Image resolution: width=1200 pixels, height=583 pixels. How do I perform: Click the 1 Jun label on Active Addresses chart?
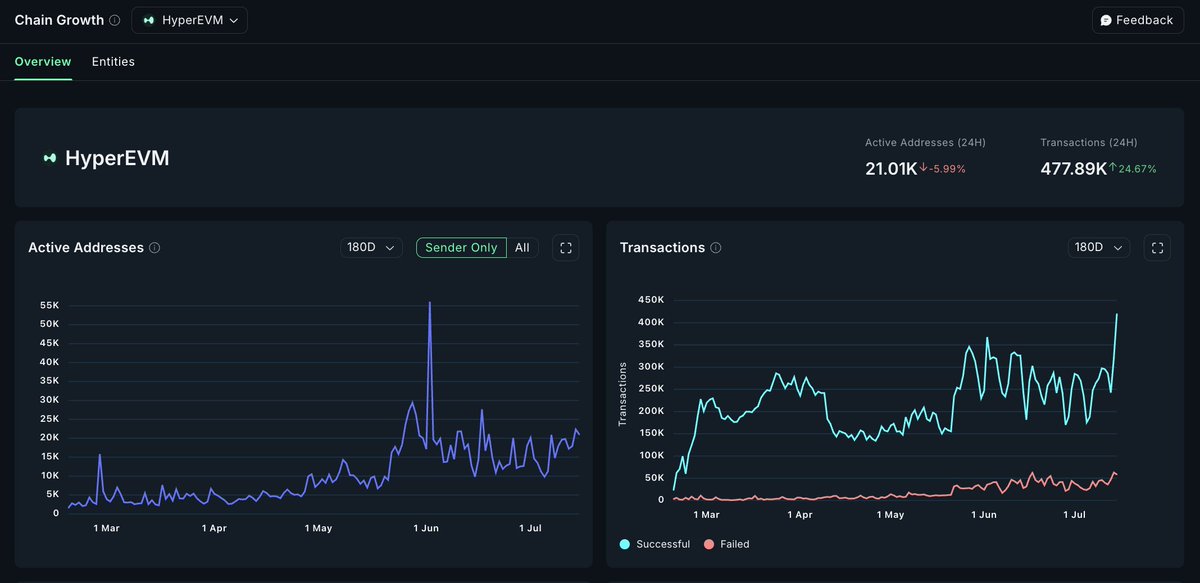pyautogui.click(x=425, y=527)
